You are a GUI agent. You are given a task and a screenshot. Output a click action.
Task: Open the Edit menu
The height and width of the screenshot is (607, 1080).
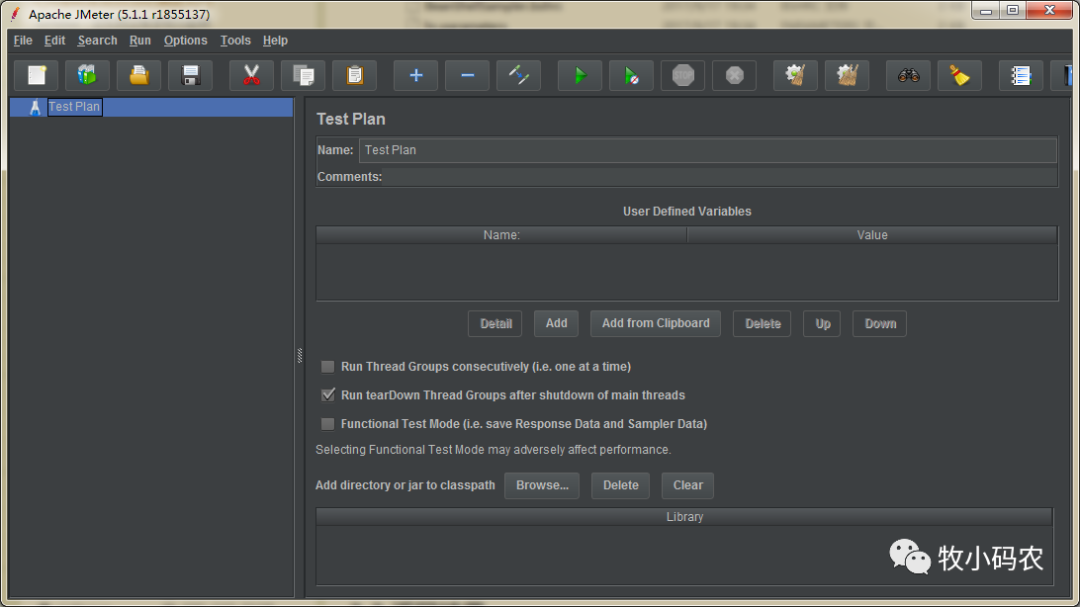pyautogui.click(x=54, y=40)
